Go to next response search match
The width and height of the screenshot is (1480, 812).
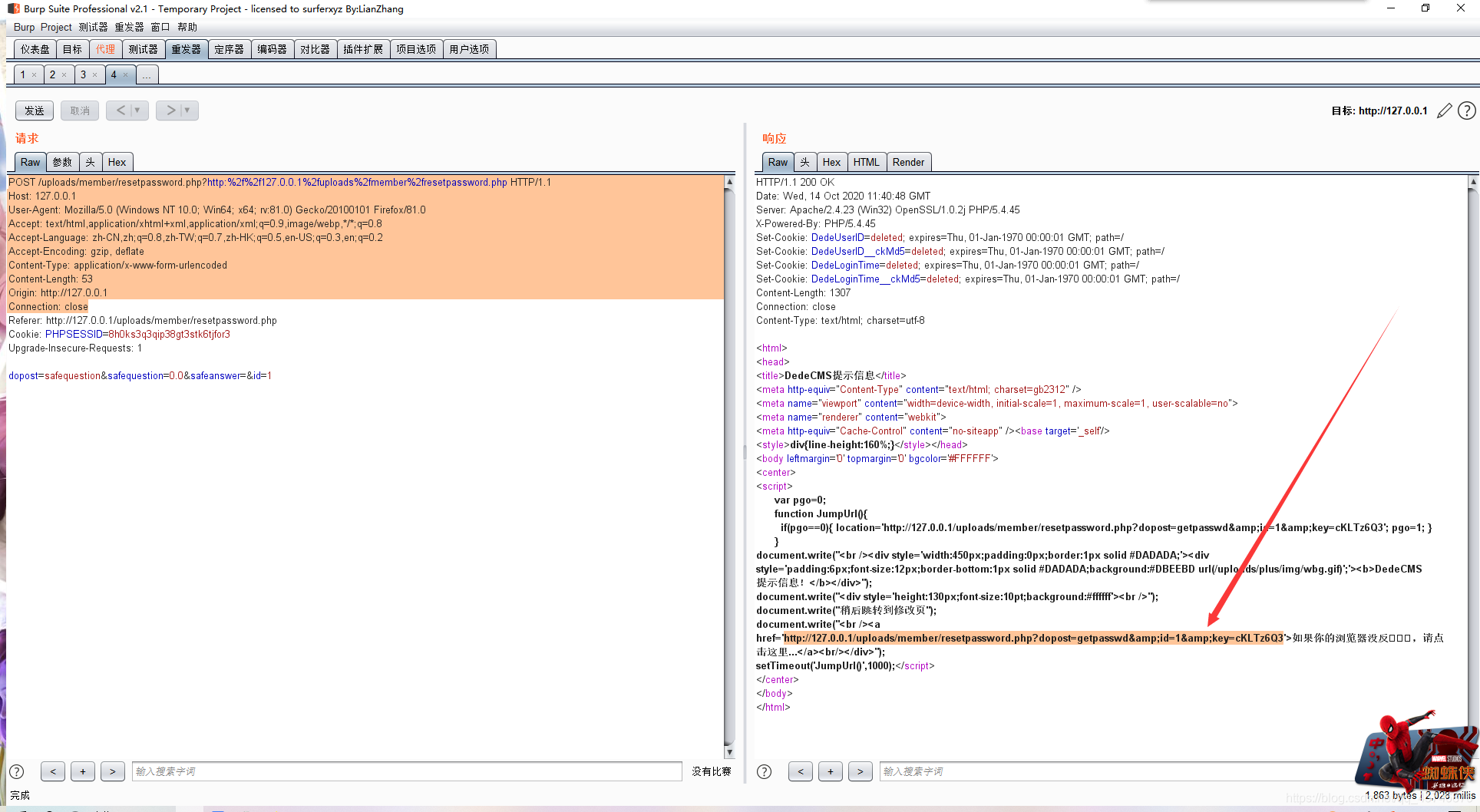(861, 771)
